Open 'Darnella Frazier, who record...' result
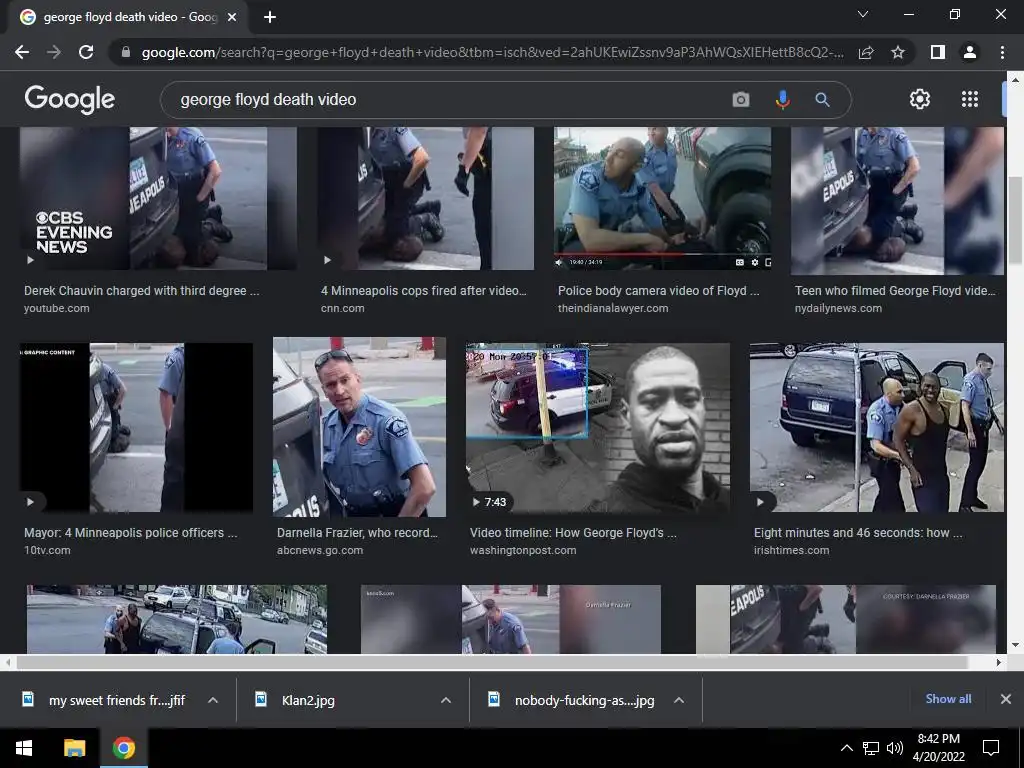Screen dimensions: 1024x768 click(357, 533)
